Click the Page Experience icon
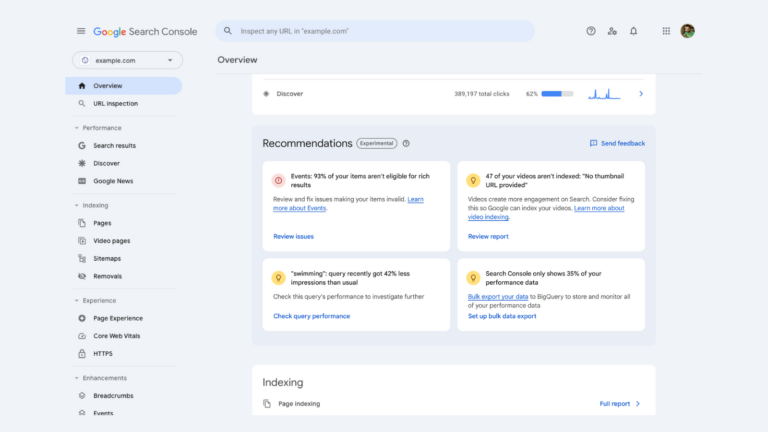Screen dimensions: 768x432 (82, 318)
